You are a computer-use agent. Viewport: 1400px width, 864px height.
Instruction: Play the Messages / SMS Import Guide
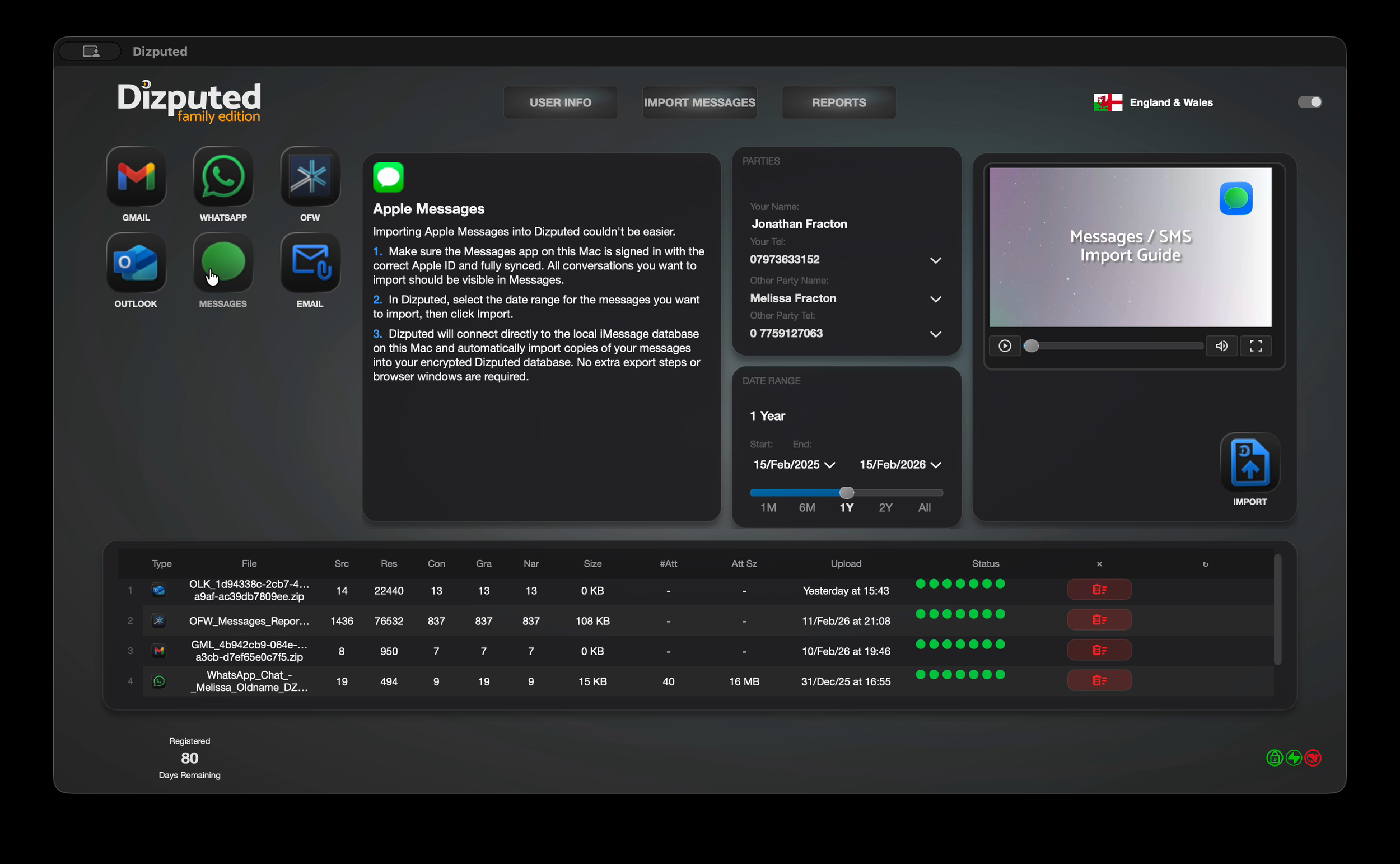click(x=1005, y=345)
